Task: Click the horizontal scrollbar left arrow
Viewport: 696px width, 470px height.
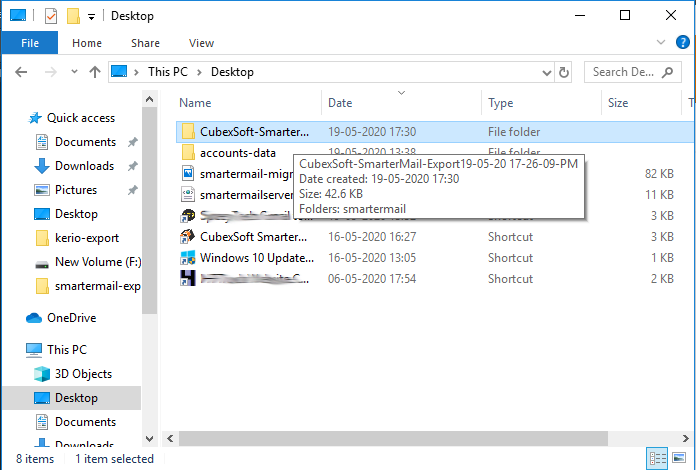Action: click(170, 438)
